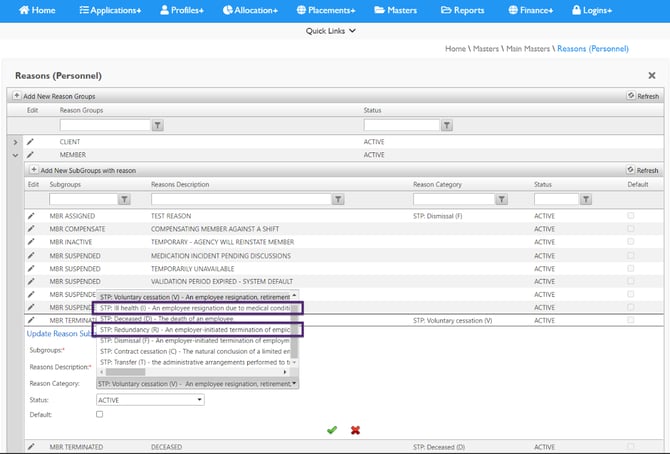Collapse the expanded MEMBER group row
Image resolution: width=670 pixels, height=454 pixels.
(x=15, y=155)
